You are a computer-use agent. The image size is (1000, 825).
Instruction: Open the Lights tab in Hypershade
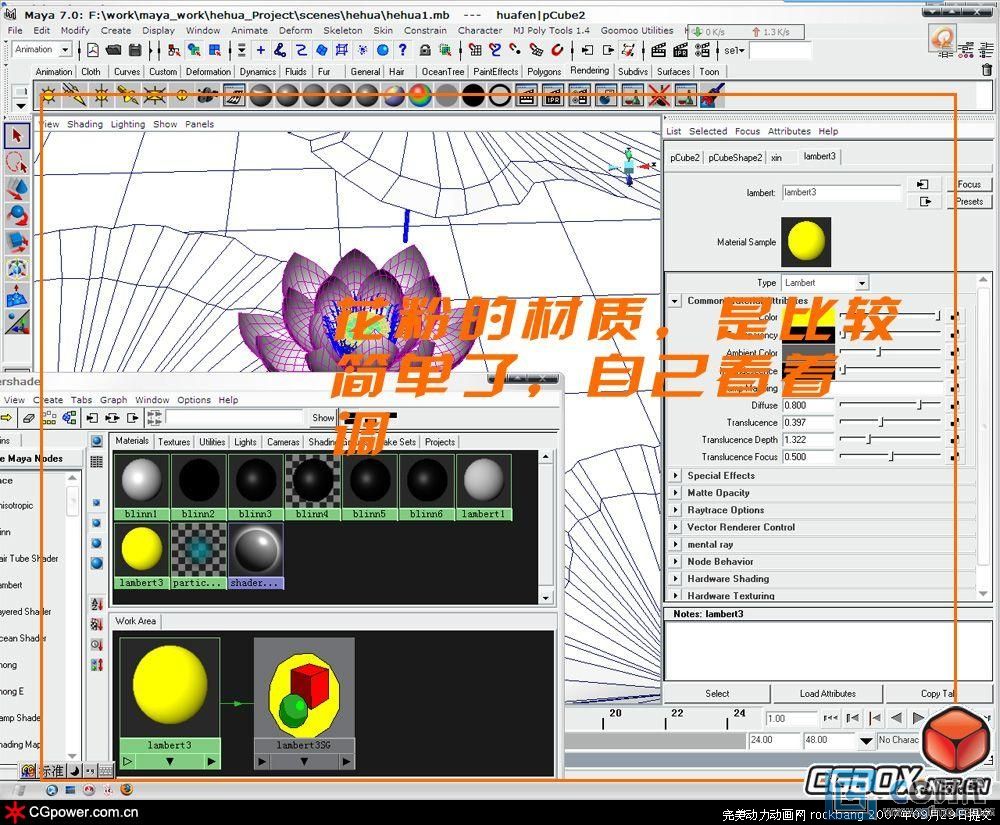[x=245, y=442]
